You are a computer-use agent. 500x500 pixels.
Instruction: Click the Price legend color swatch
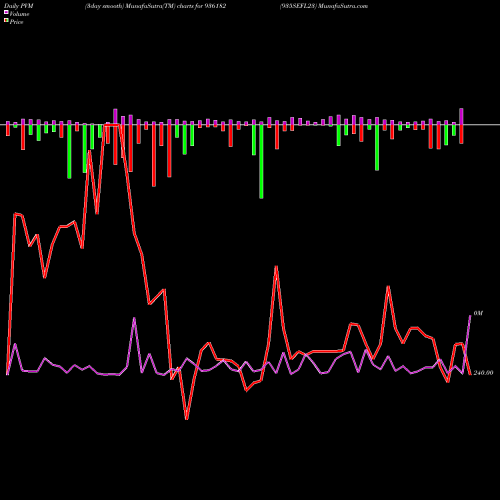pos(6,21)
